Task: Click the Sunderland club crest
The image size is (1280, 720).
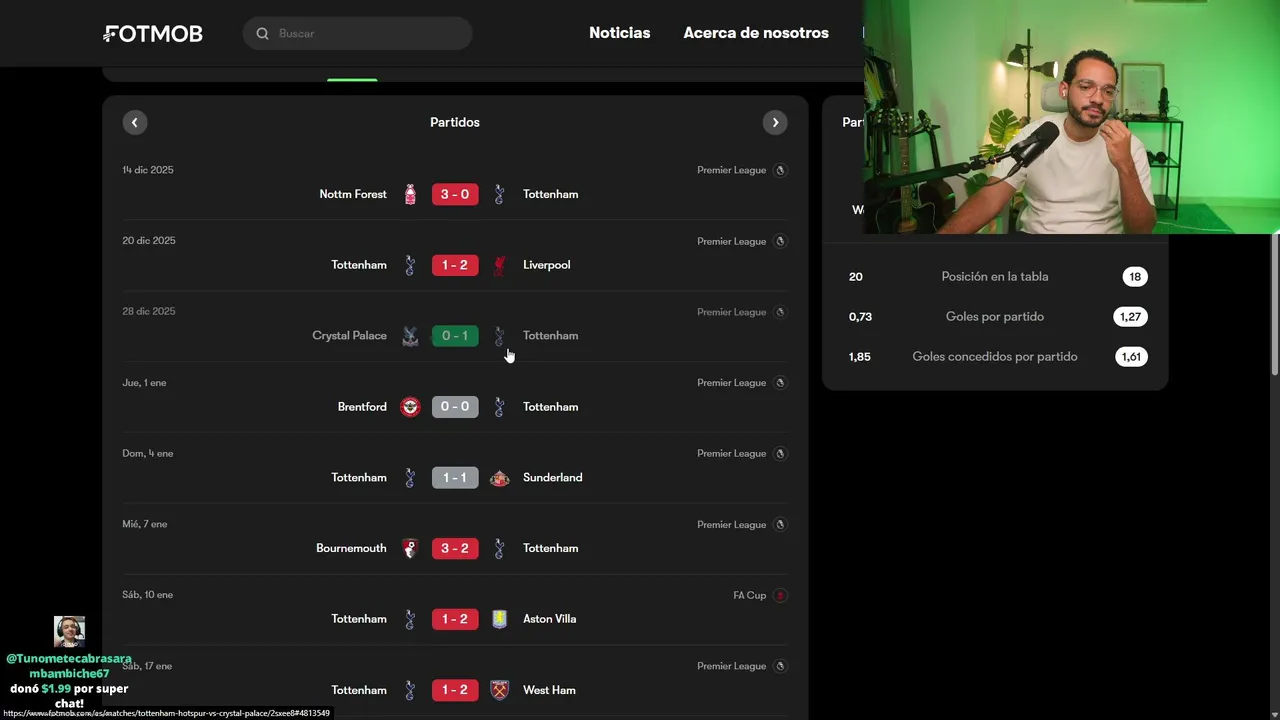Action: point(499,478)
